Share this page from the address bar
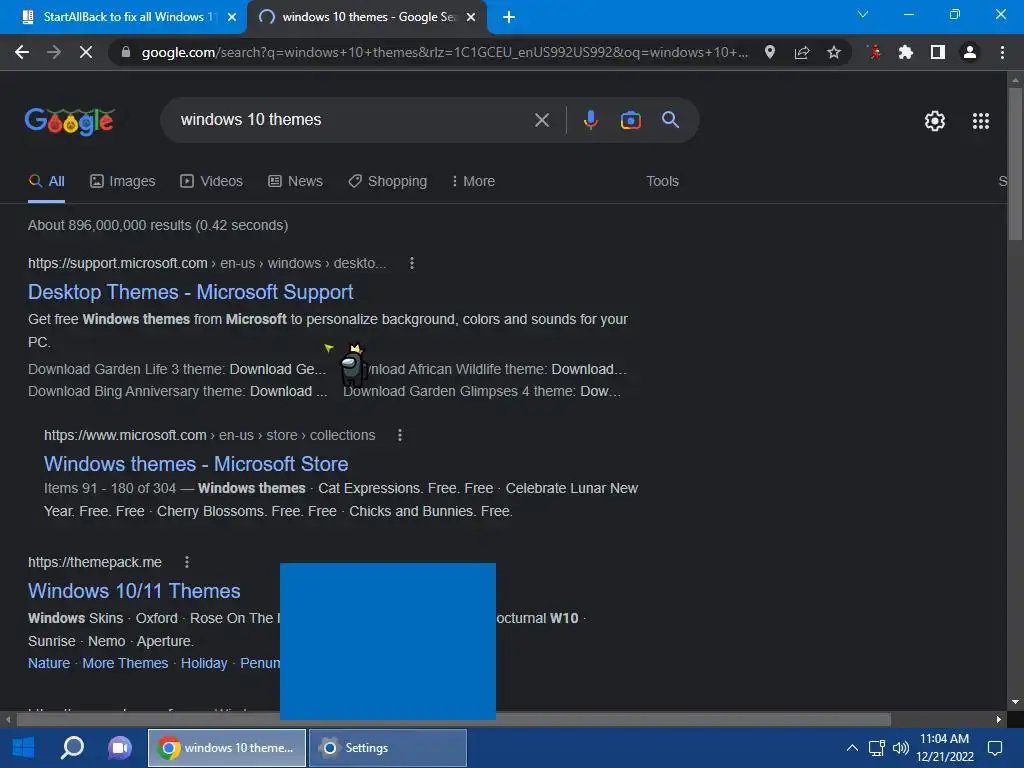This screenshot has height=768, width=1024. 802,52
